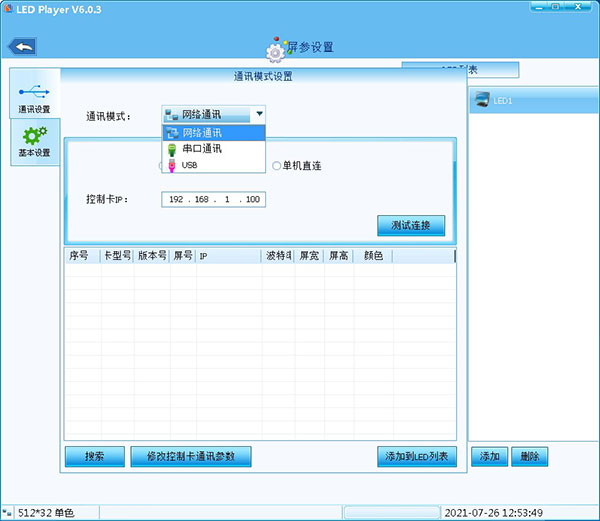Expand the 通讯模式 combo box arrow

tap(258, 115)
